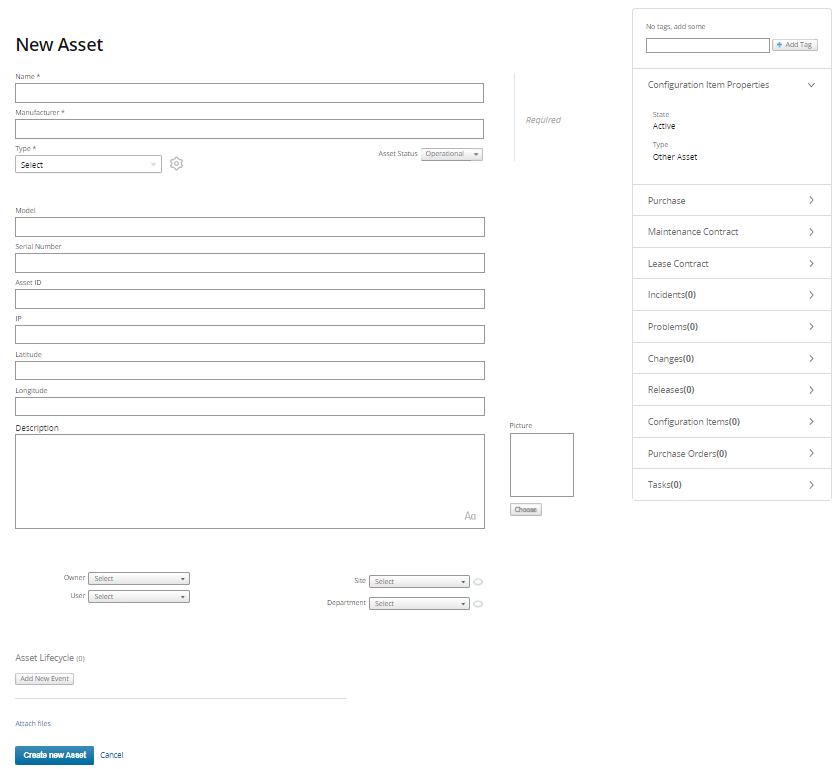837x769 pixels.
Task: Click the Add Tag button
Action: pos(795,45)
